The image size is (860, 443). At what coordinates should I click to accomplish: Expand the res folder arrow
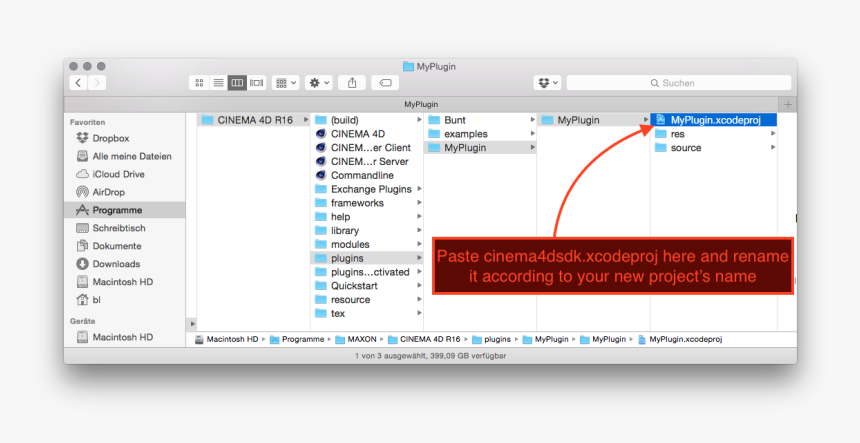tap(773, 134)
